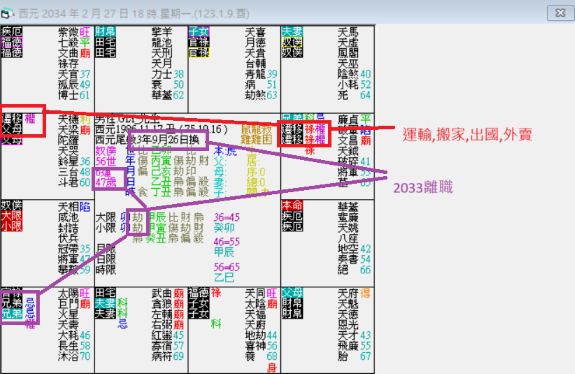Click the red 大限 palace tag
This screenshot has width=575, height=374.
click(11, 216)
